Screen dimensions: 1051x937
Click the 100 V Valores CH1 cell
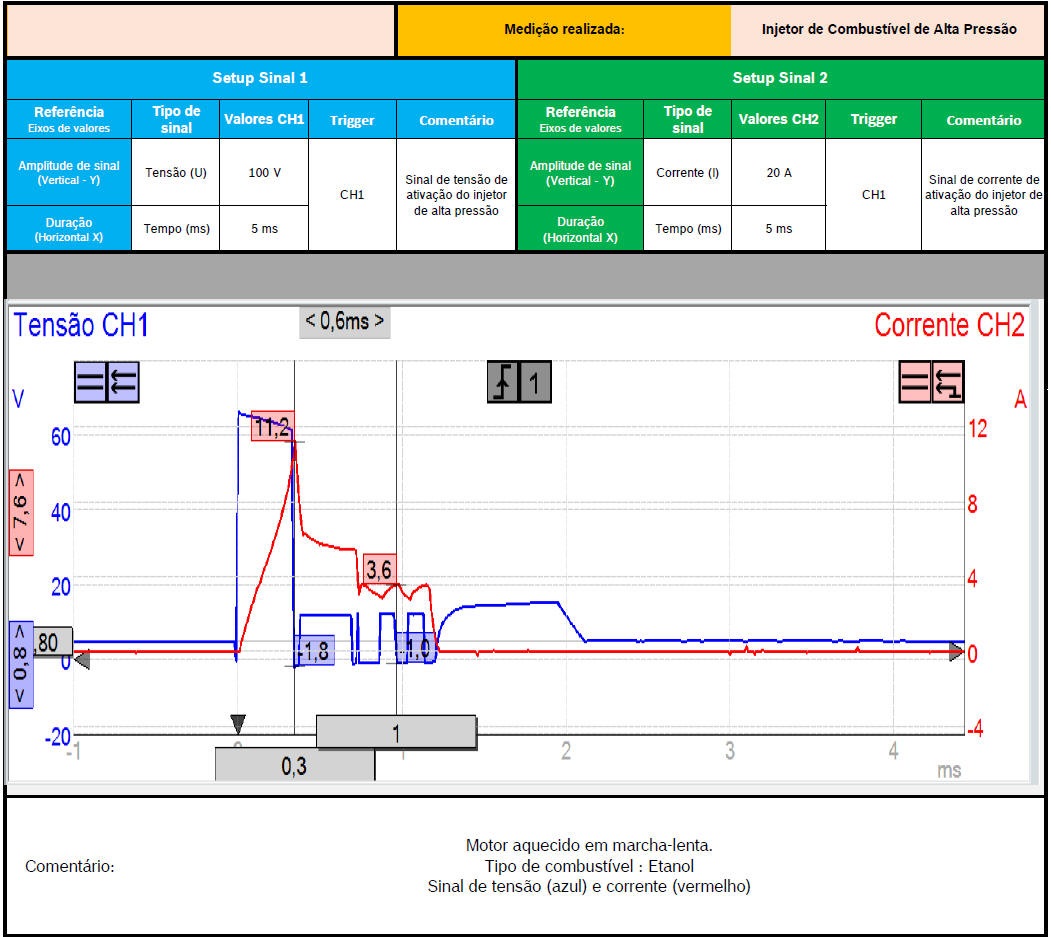tap(264, 172)
